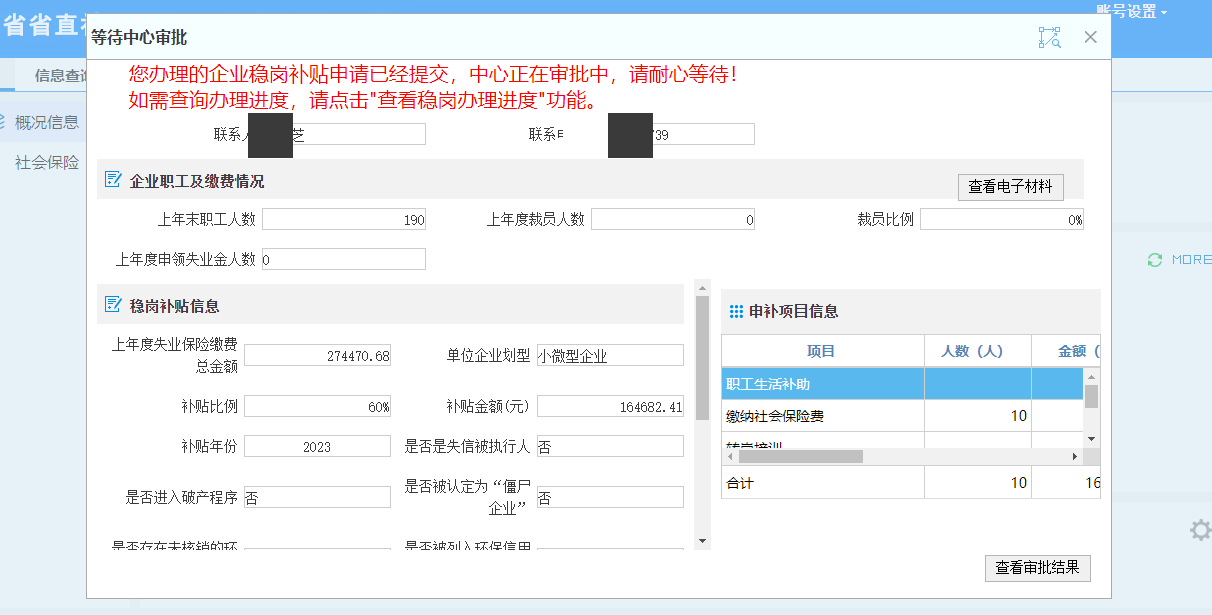
Task: Click the 上年末职工人数 input field
Action: click(343, 220)
